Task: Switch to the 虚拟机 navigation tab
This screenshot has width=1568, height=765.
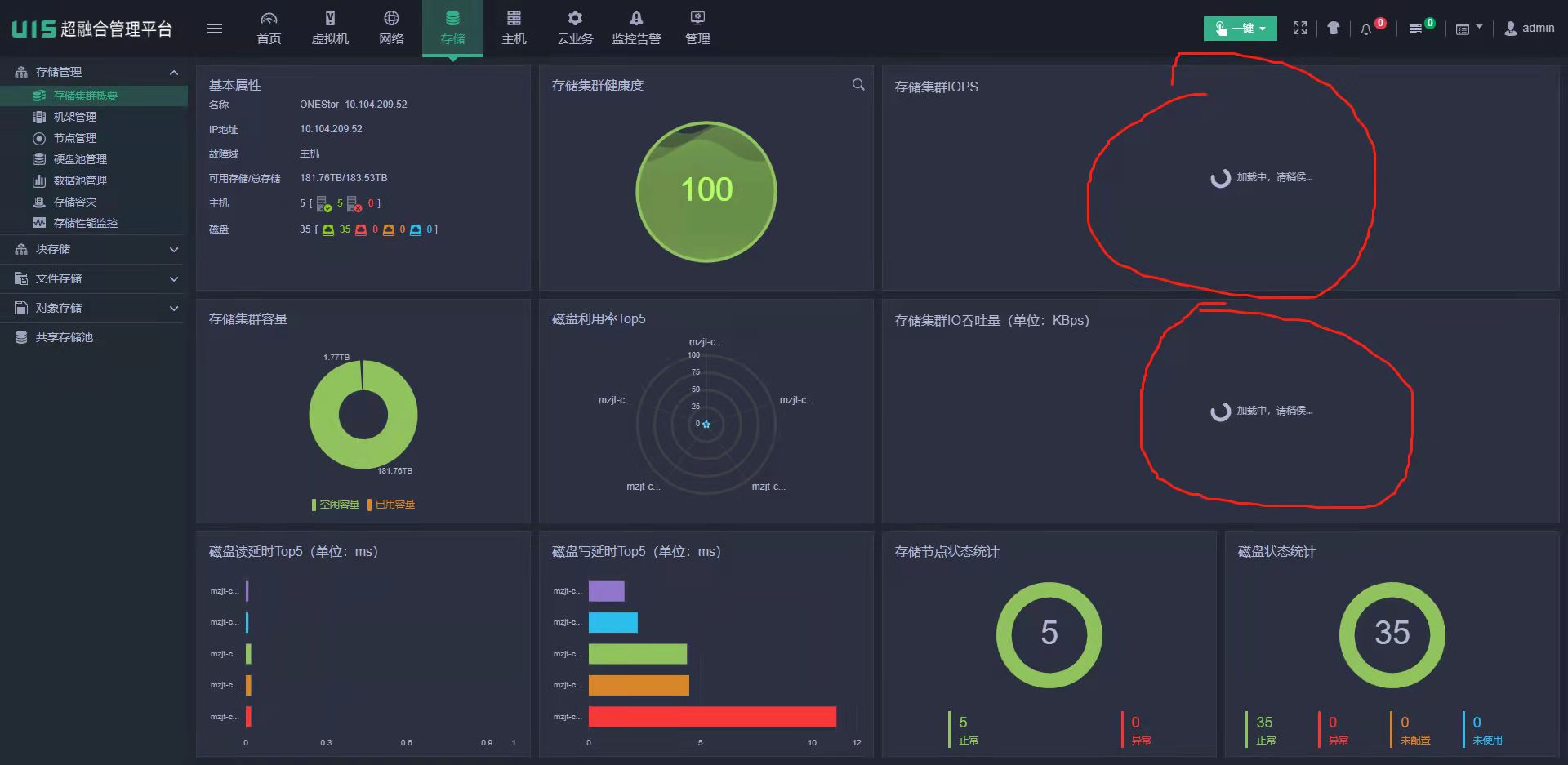Action: point(330,29)
